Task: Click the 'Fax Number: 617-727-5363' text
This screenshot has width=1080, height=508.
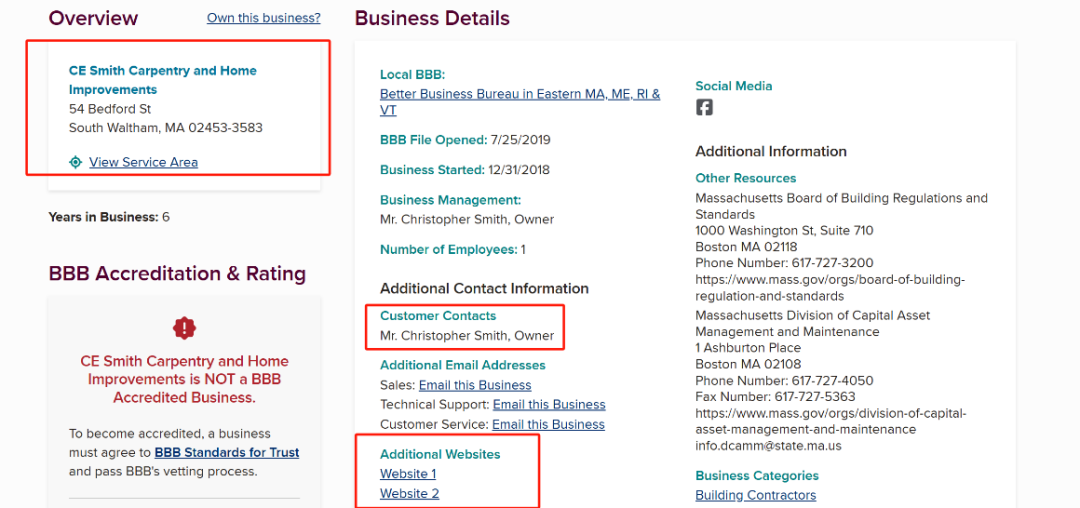Action: [776, 396]
